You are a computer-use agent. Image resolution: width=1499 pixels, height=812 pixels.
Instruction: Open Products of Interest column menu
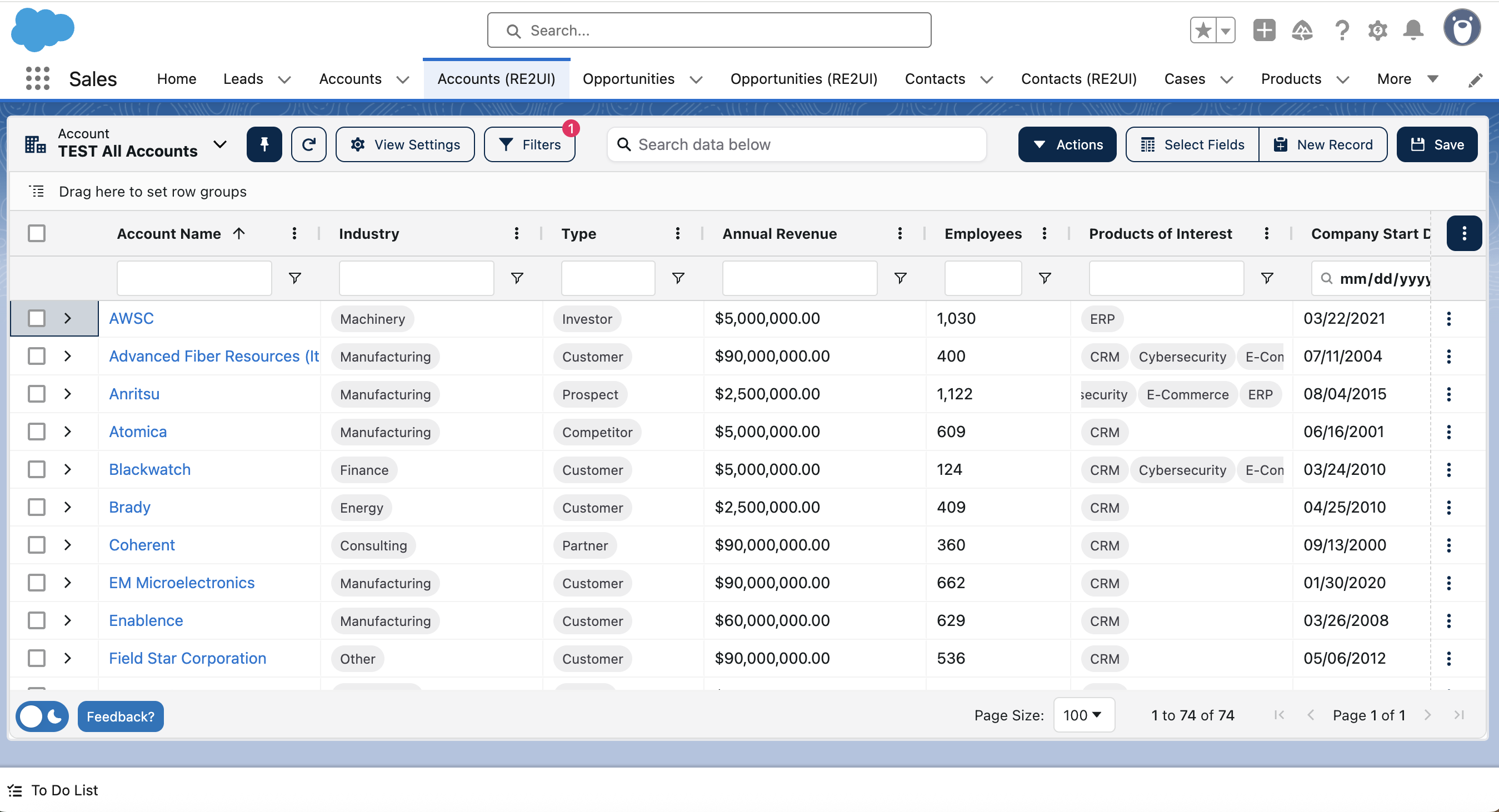pos(1266,233)
